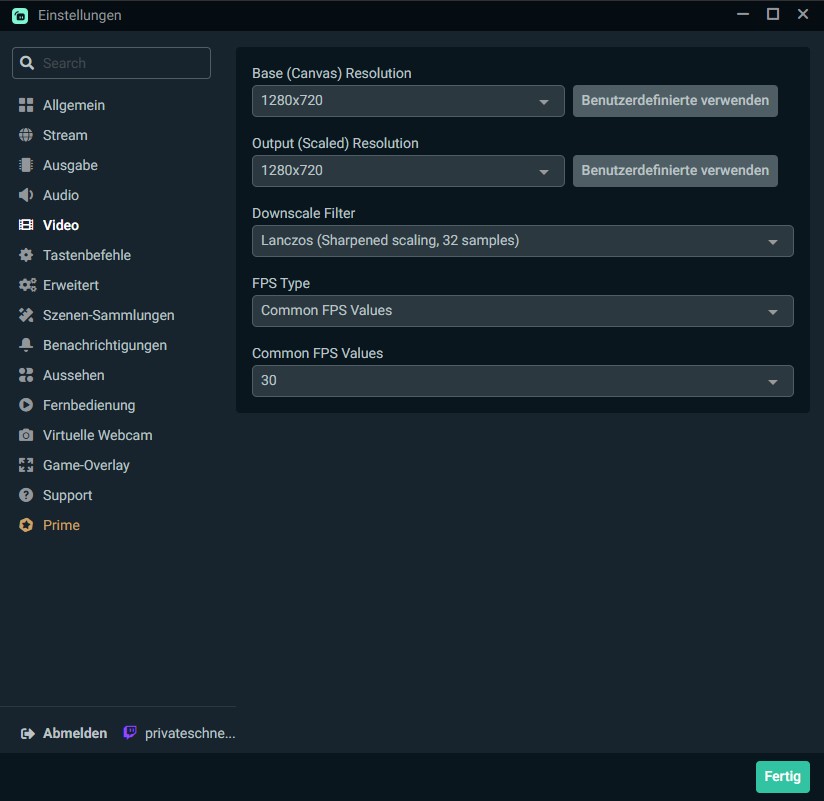
Task: Switch to the Erweitert settings section
Action: 70,285
